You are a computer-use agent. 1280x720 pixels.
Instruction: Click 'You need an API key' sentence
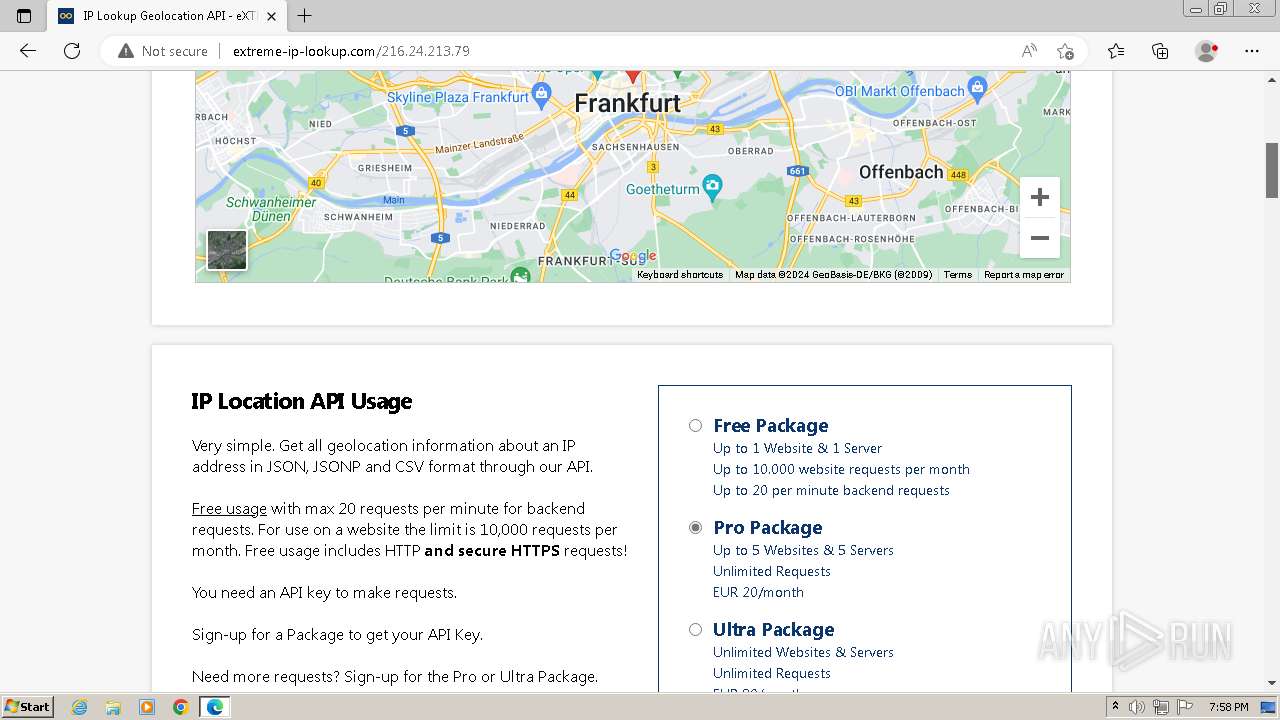coord(324,593)
